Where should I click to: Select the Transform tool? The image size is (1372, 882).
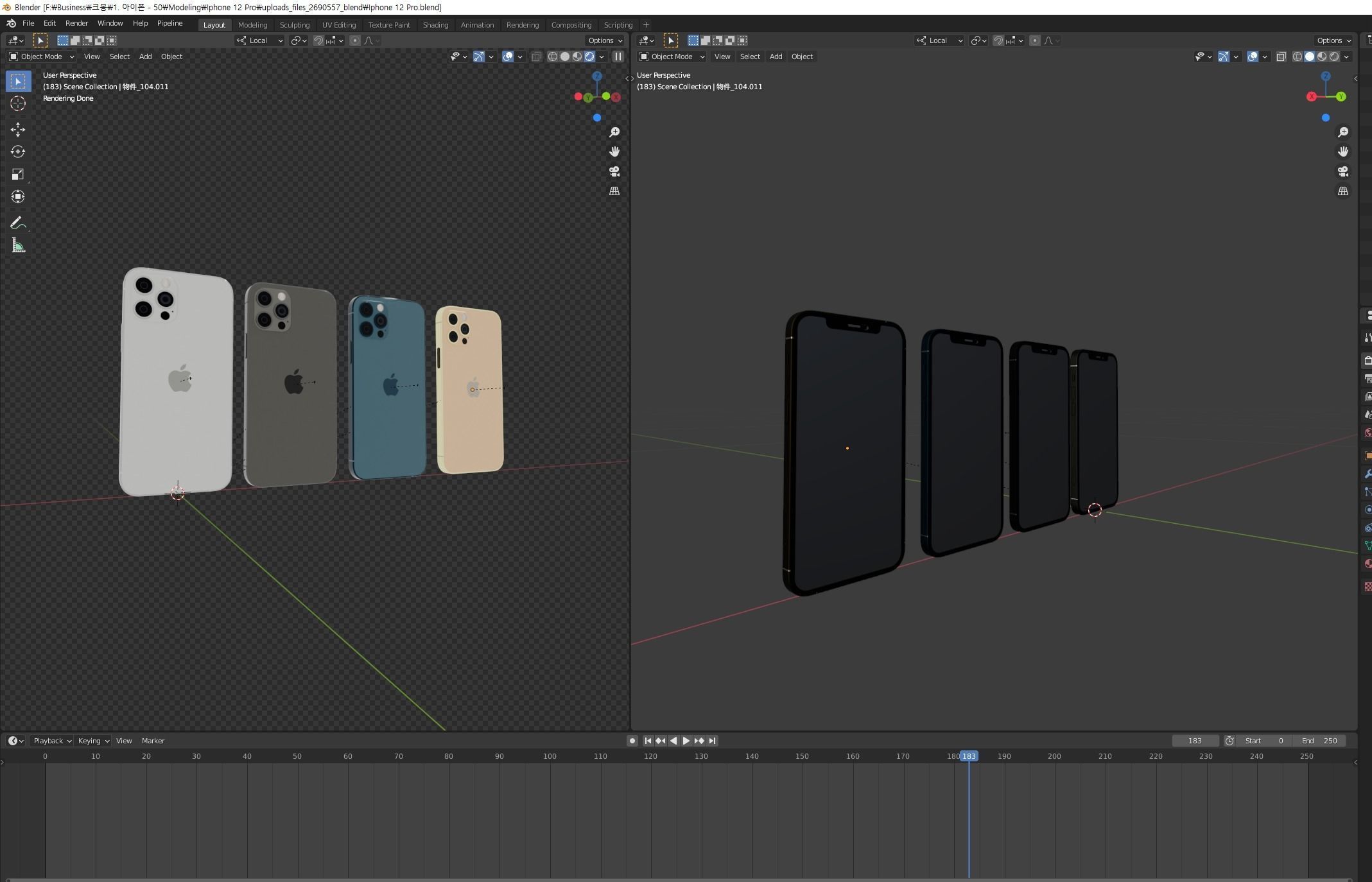click(18, 196)
